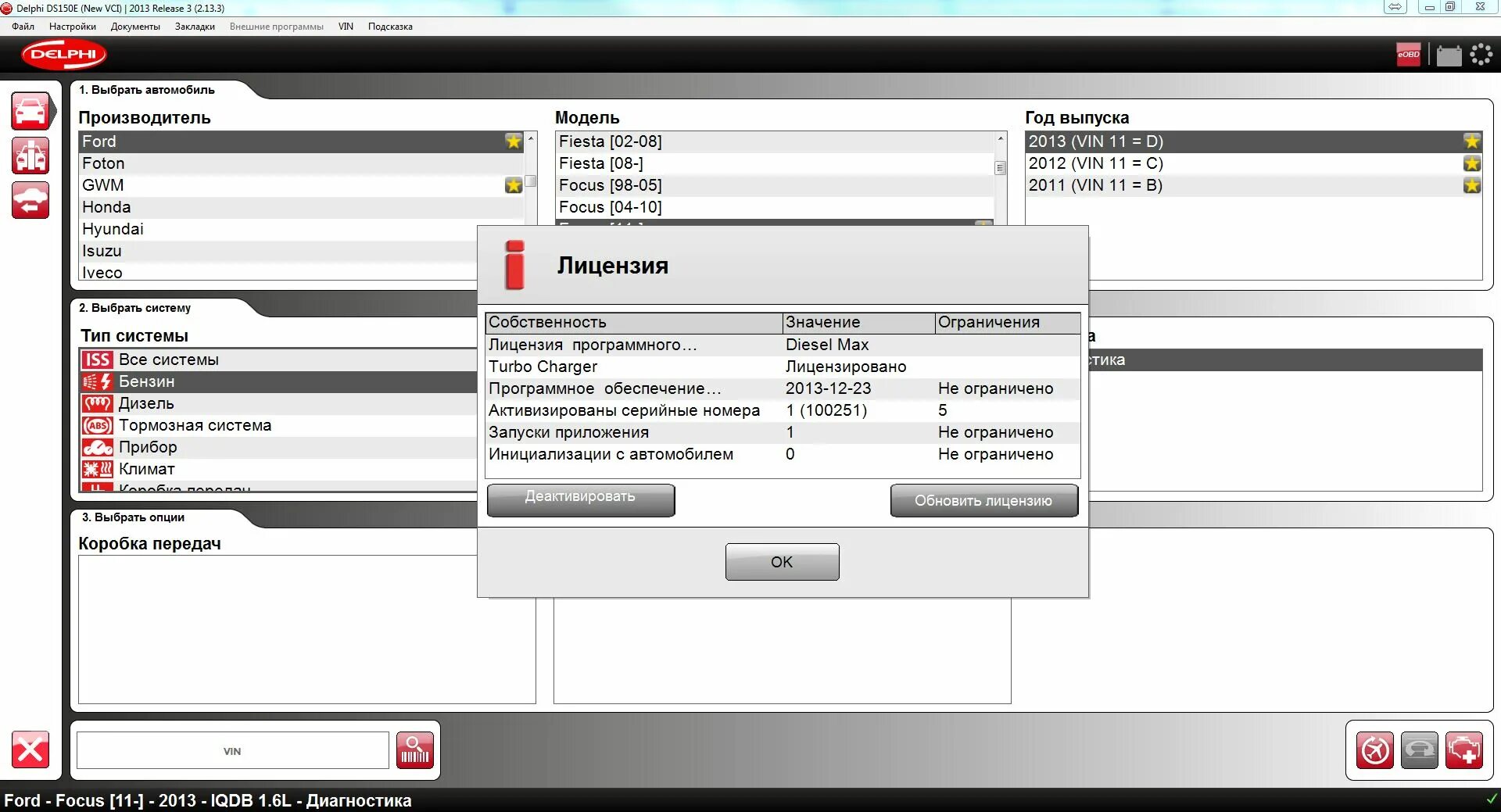Click the instrument cluster icon
Image resolution: width=1501 pixels, height=812 pixels.
(x=98, y=447)
